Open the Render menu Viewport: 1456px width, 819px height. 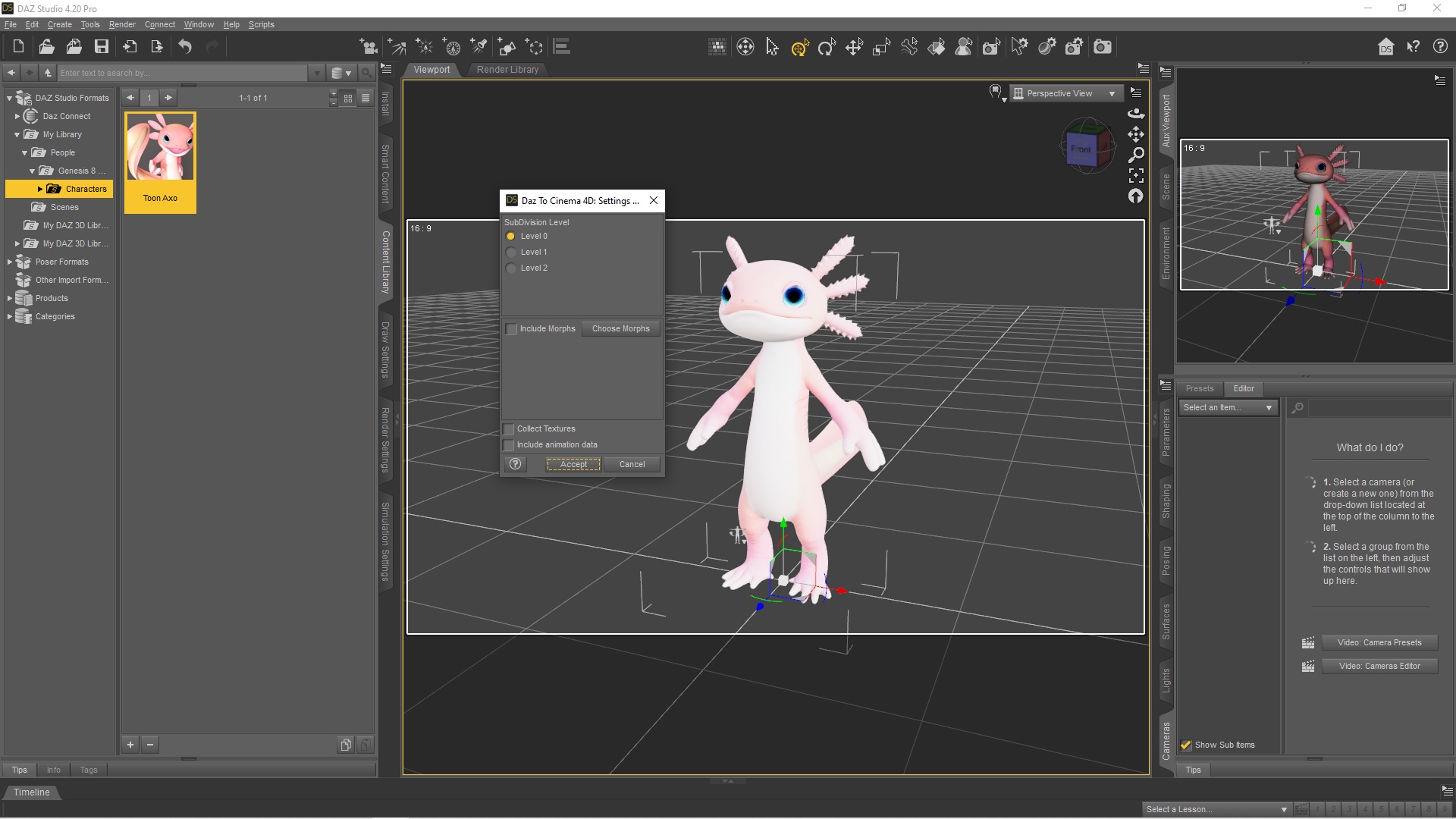[x=122, y=24]
